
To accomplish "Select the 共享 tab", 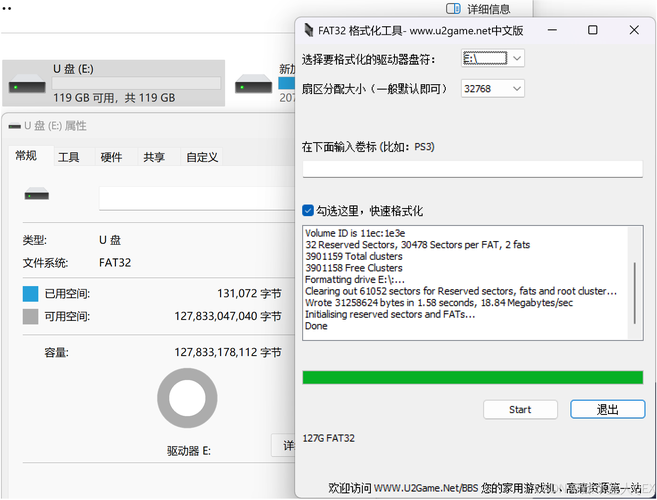I will (154, 157).
